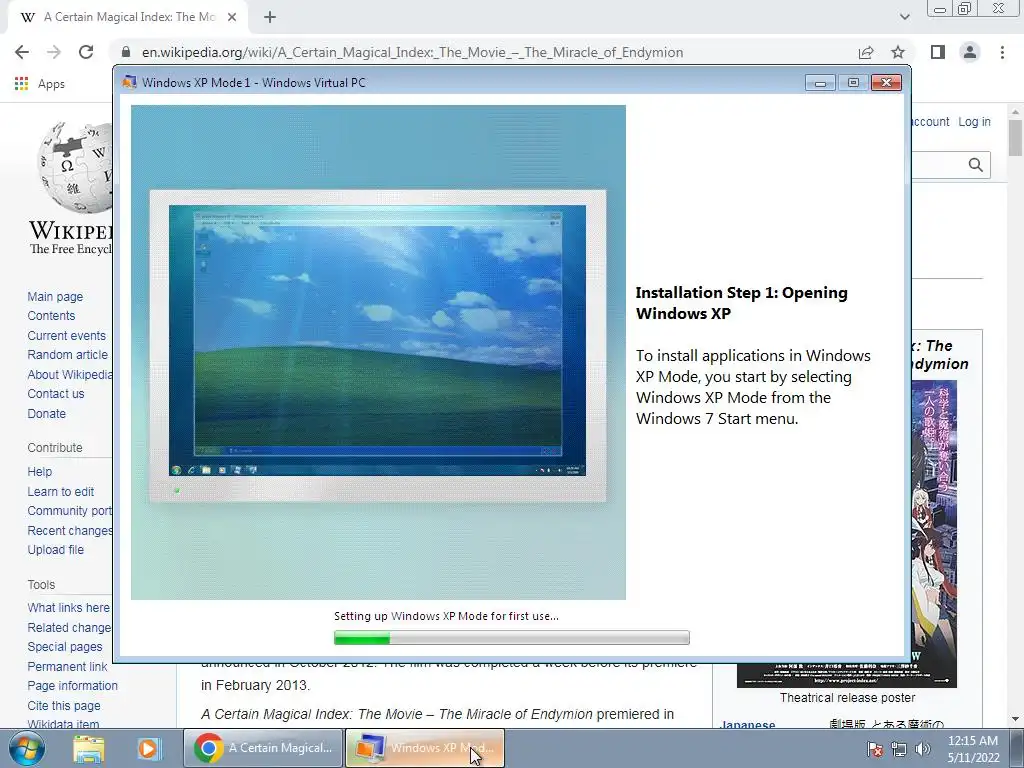Image resolution: width=1024 pixels, height=768 pixels.
Task: Click the URL address bar
Action: pos(412,52)
